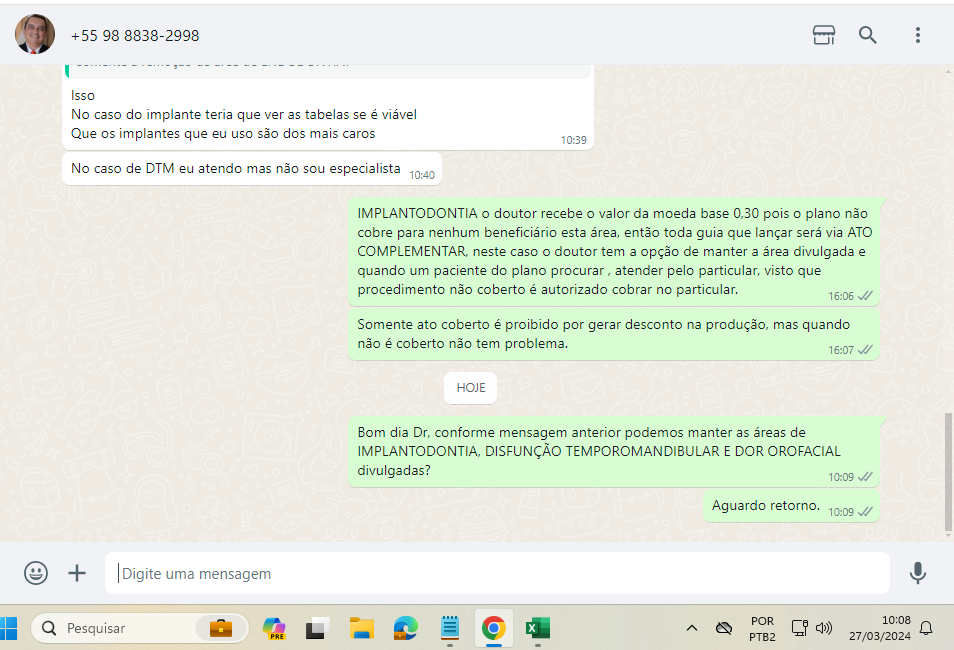Switch to Excel in the taskbar
The image size is (954, 650).
pyautogui.click(x=537, y=628)
